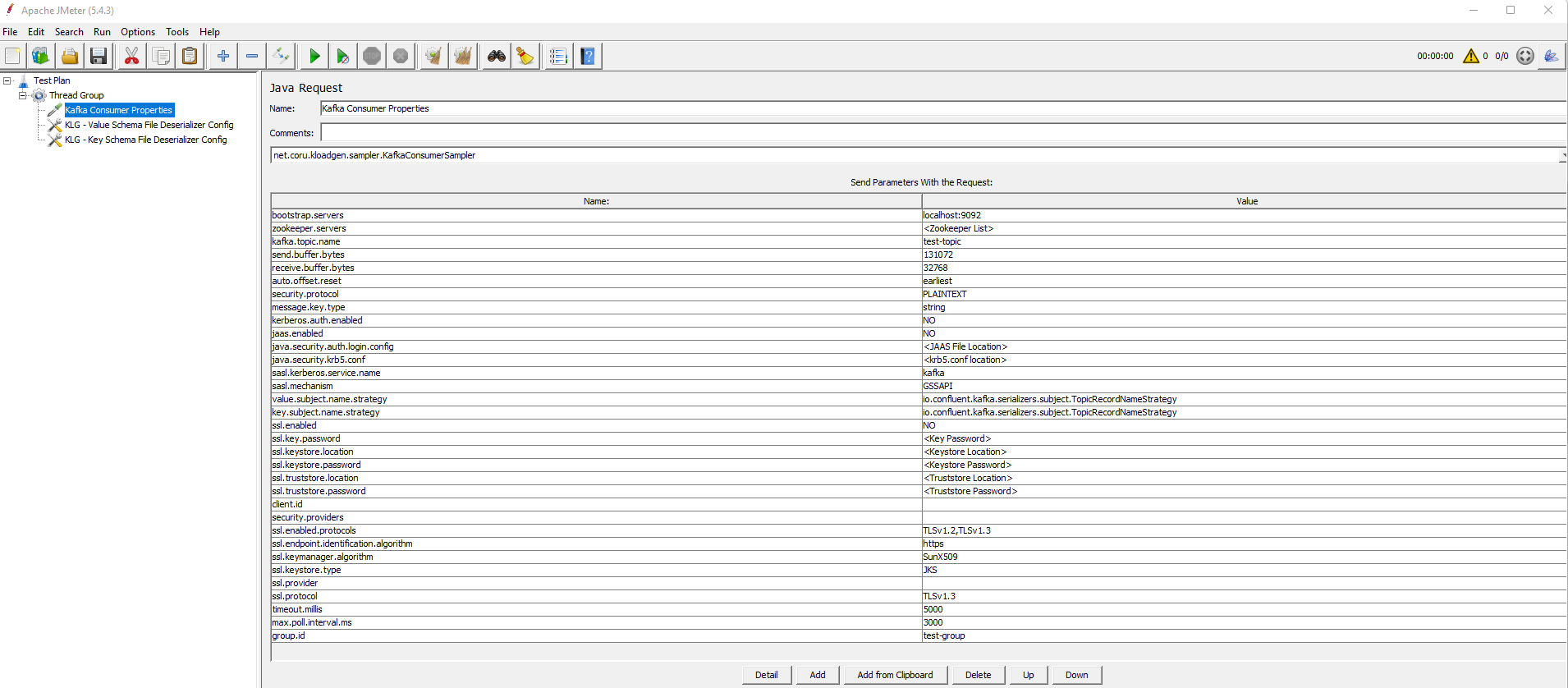The height and width of the screenshot is (688, 1568).
Task: Click the warning triangle log icon
Action: pyautogui.click(x=1471, y=56)
